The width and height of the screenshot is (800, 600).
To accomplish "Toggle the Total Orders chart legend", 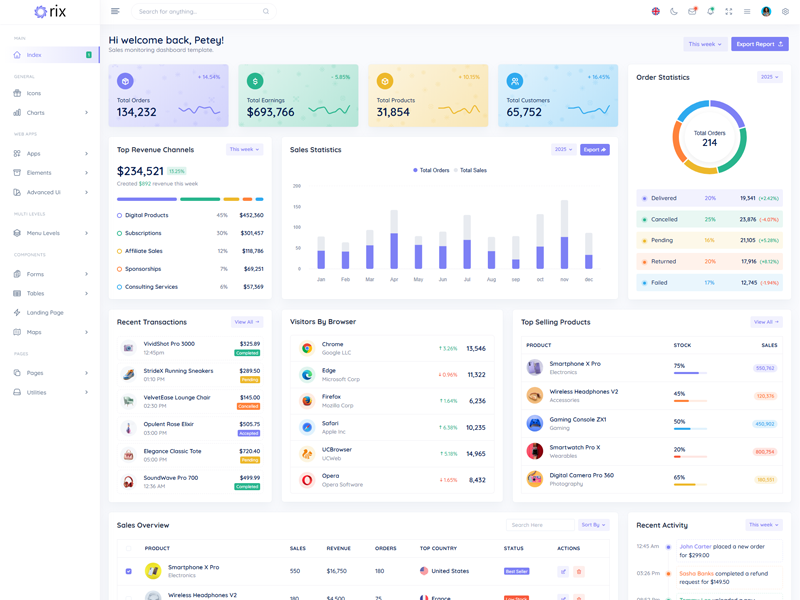I will click(x=431, y=170).
